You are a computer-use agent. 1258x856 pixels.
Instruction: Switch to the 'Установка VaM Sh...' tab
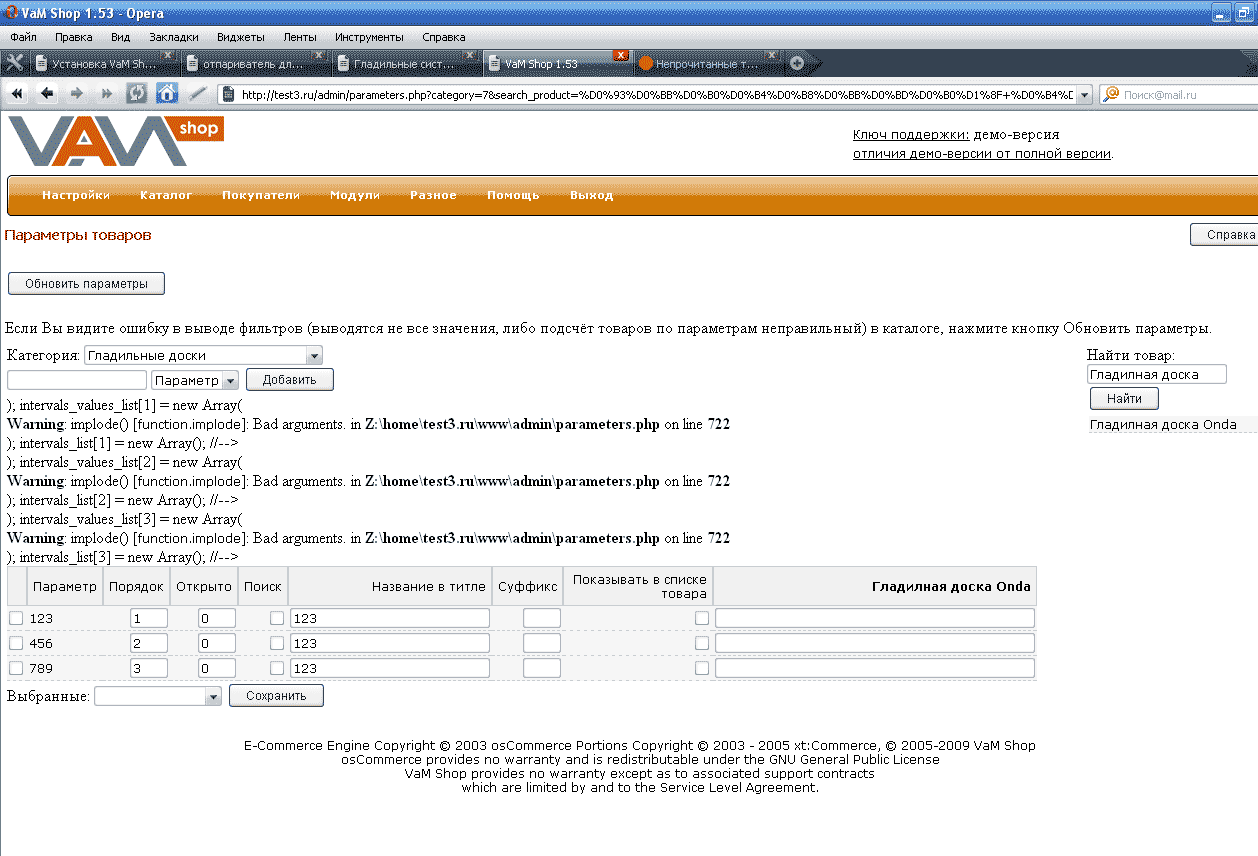tap(105, 64)
